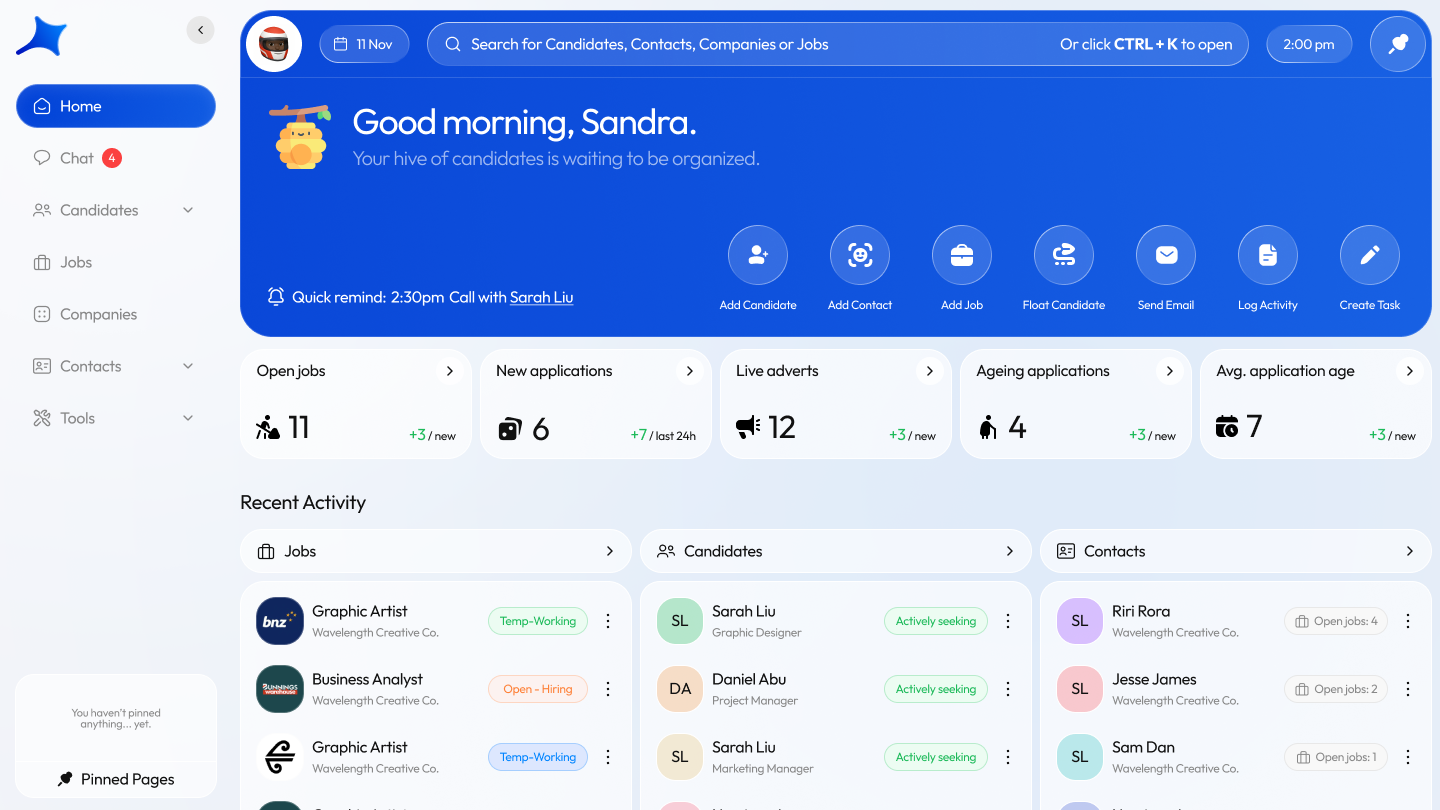Screen dimensions: 1440x810
Task: Open the Open jobs card arrow
Action: coord(450,371)
